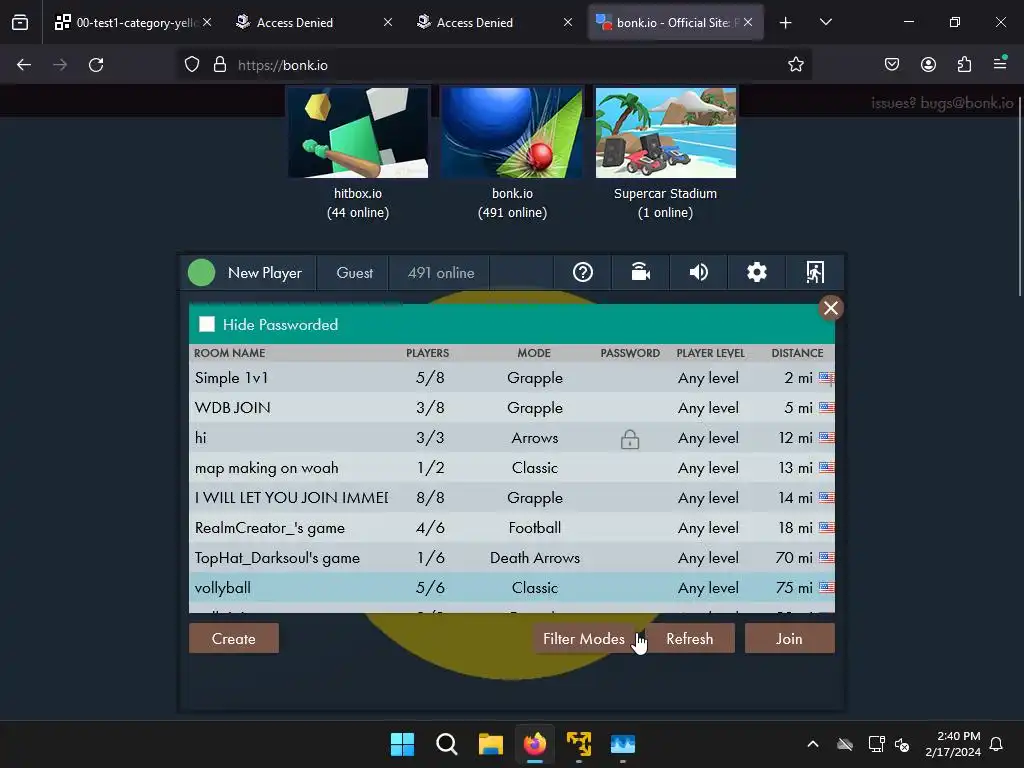Viewport: 1024px width, 768px height.
Task: Refresh the room list
Action: pyautogui.click(x=690, y=638)
